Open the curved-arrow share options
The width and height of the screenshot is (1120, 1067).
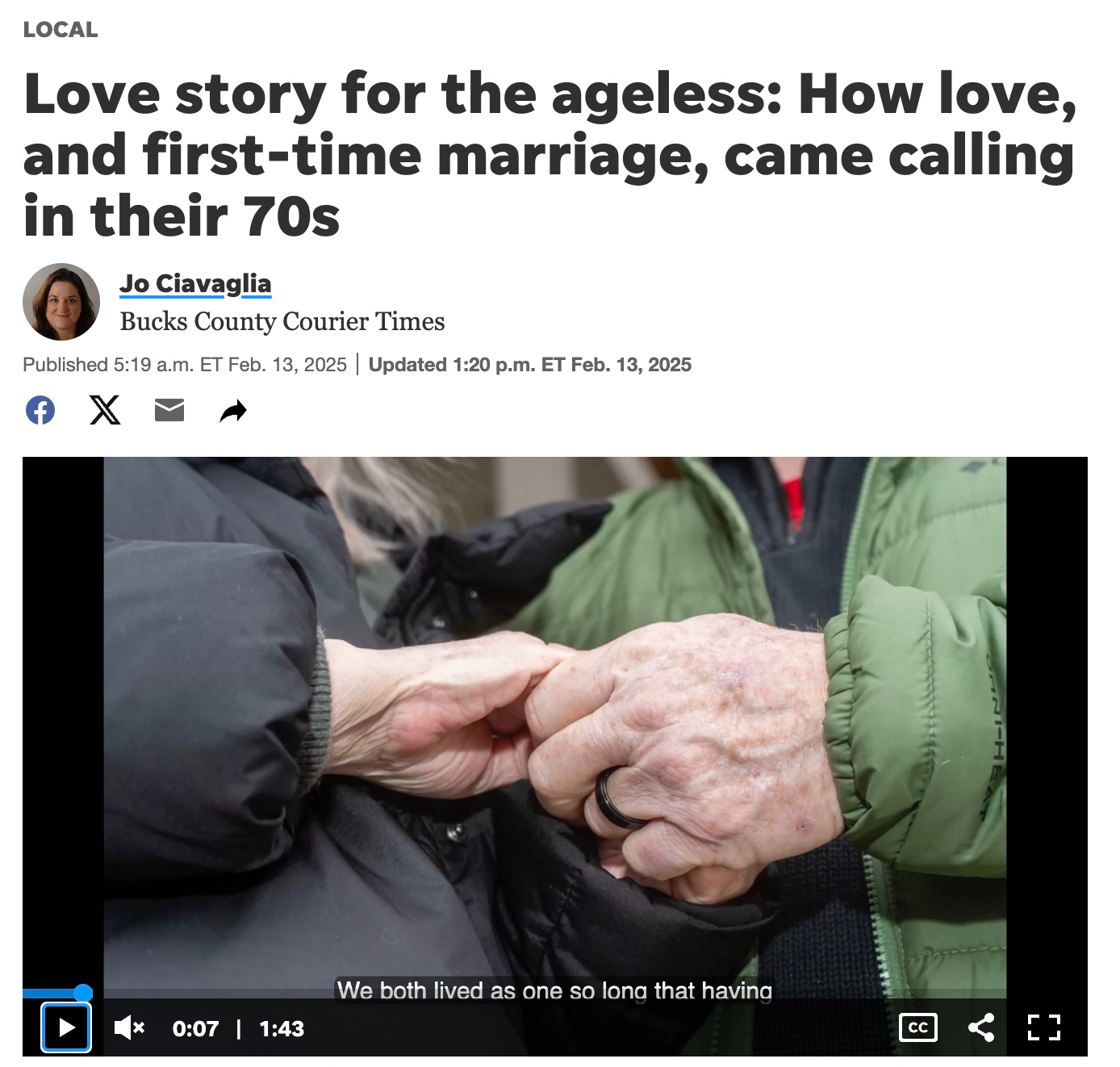pos(233,412)
